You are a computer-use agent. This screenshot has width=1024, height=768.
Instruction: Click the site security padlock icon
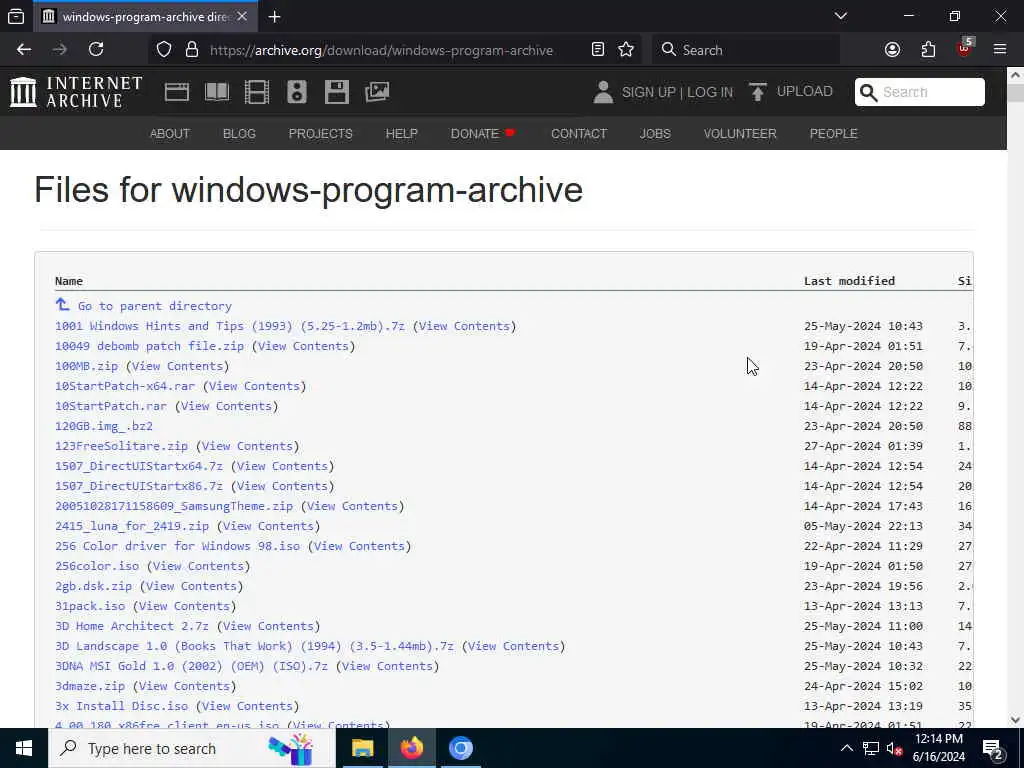191,50
